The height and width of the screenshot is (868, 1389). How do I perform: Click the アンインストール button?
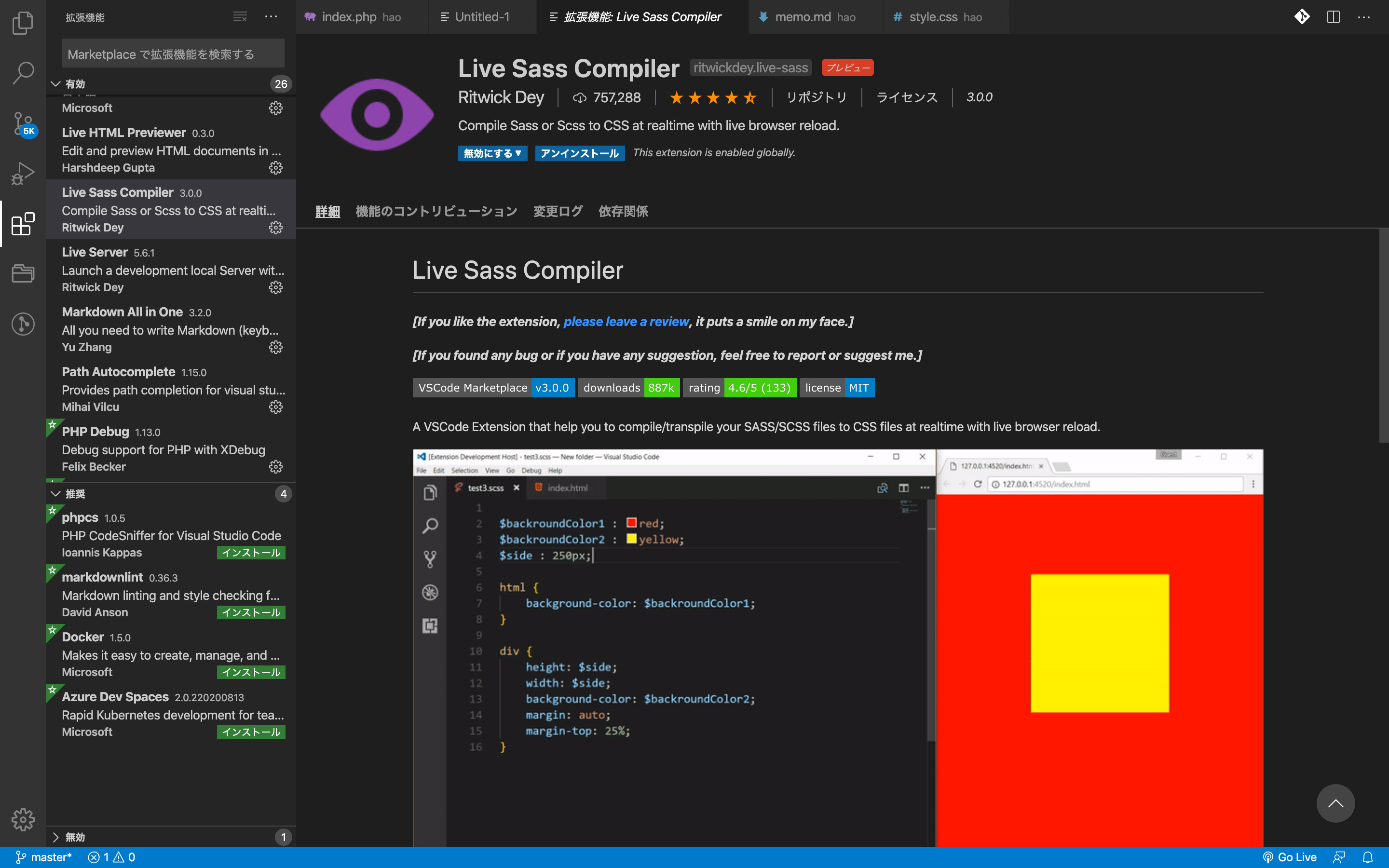click(x=580, y=153)
